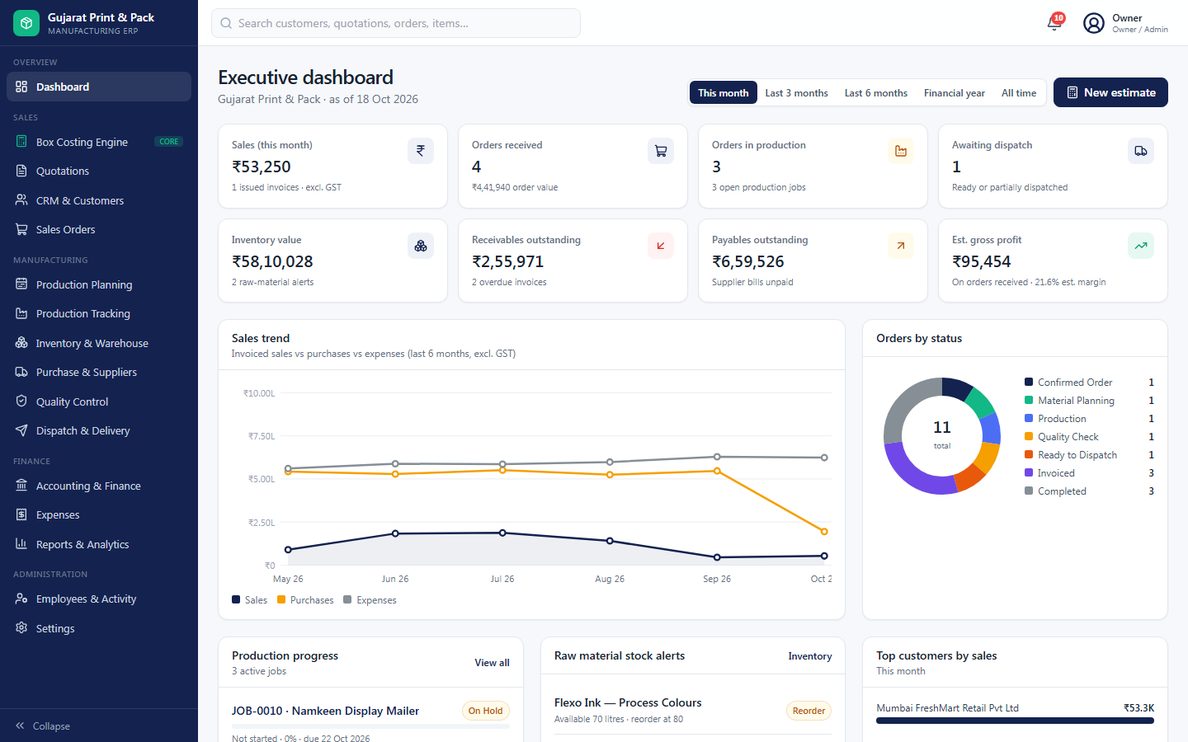Click the search magnifier icon
Viewport: 1188px width, 742px height.
pos(226,23)
